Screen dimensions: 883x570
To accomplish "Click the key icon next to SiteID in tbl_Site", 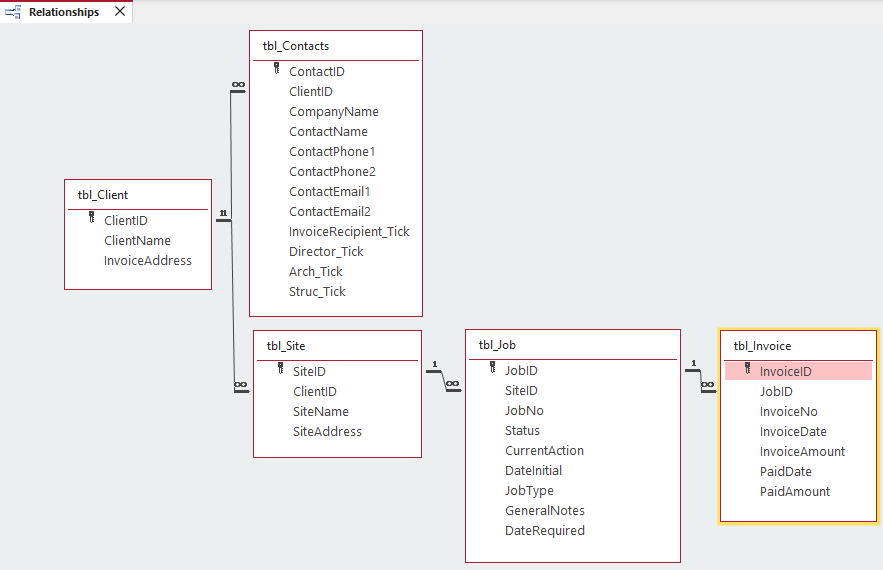I will tap(280, 369).
